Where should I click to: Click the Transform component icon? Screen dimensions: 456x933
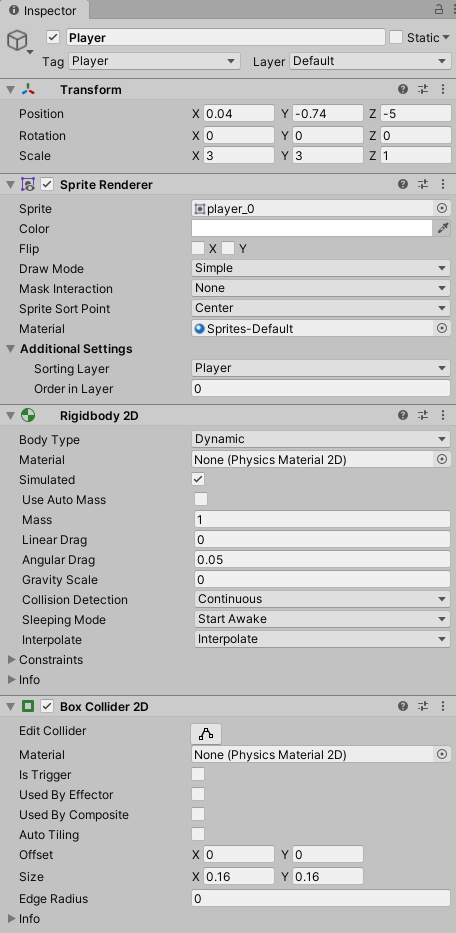[28, 89]
